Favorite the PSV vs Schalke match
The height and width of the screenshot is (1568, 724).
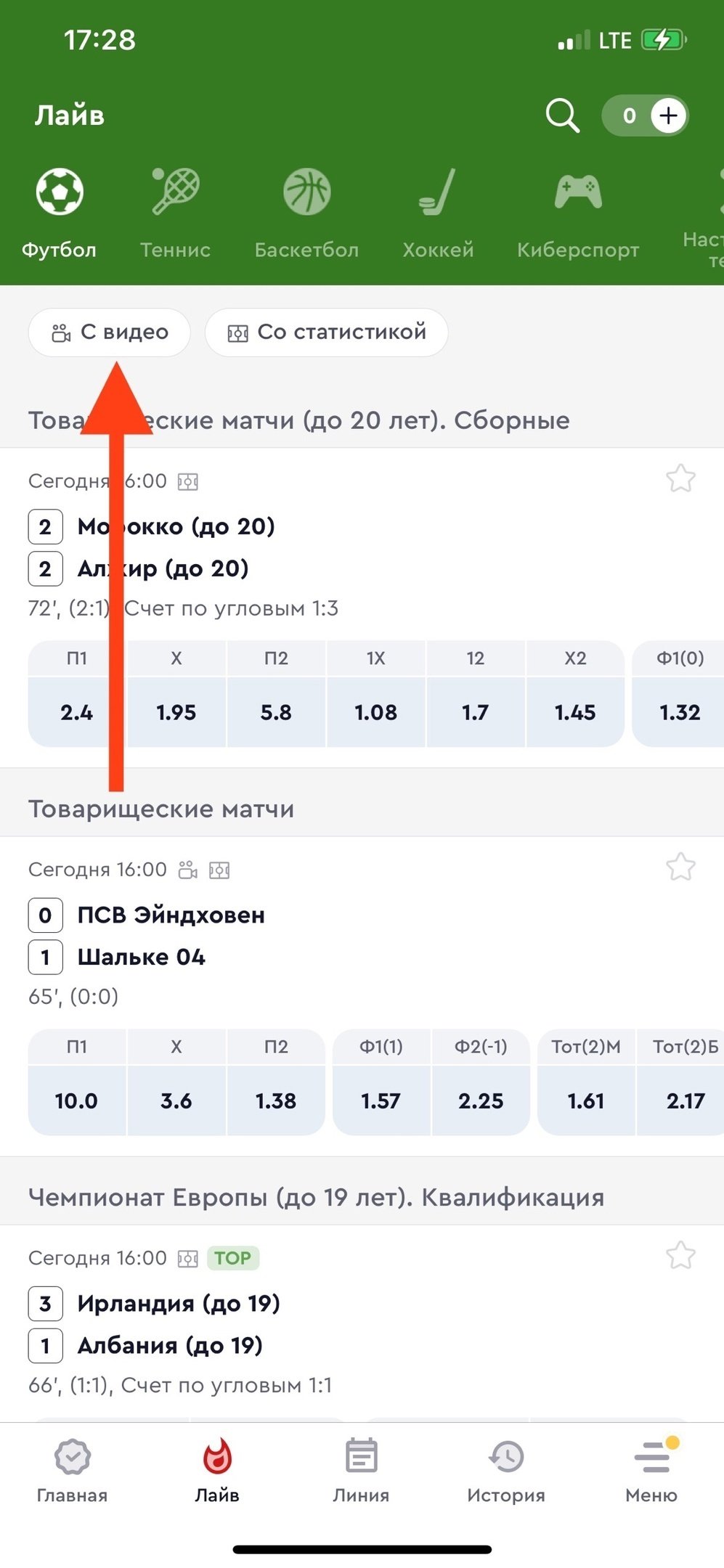[680, 867]
